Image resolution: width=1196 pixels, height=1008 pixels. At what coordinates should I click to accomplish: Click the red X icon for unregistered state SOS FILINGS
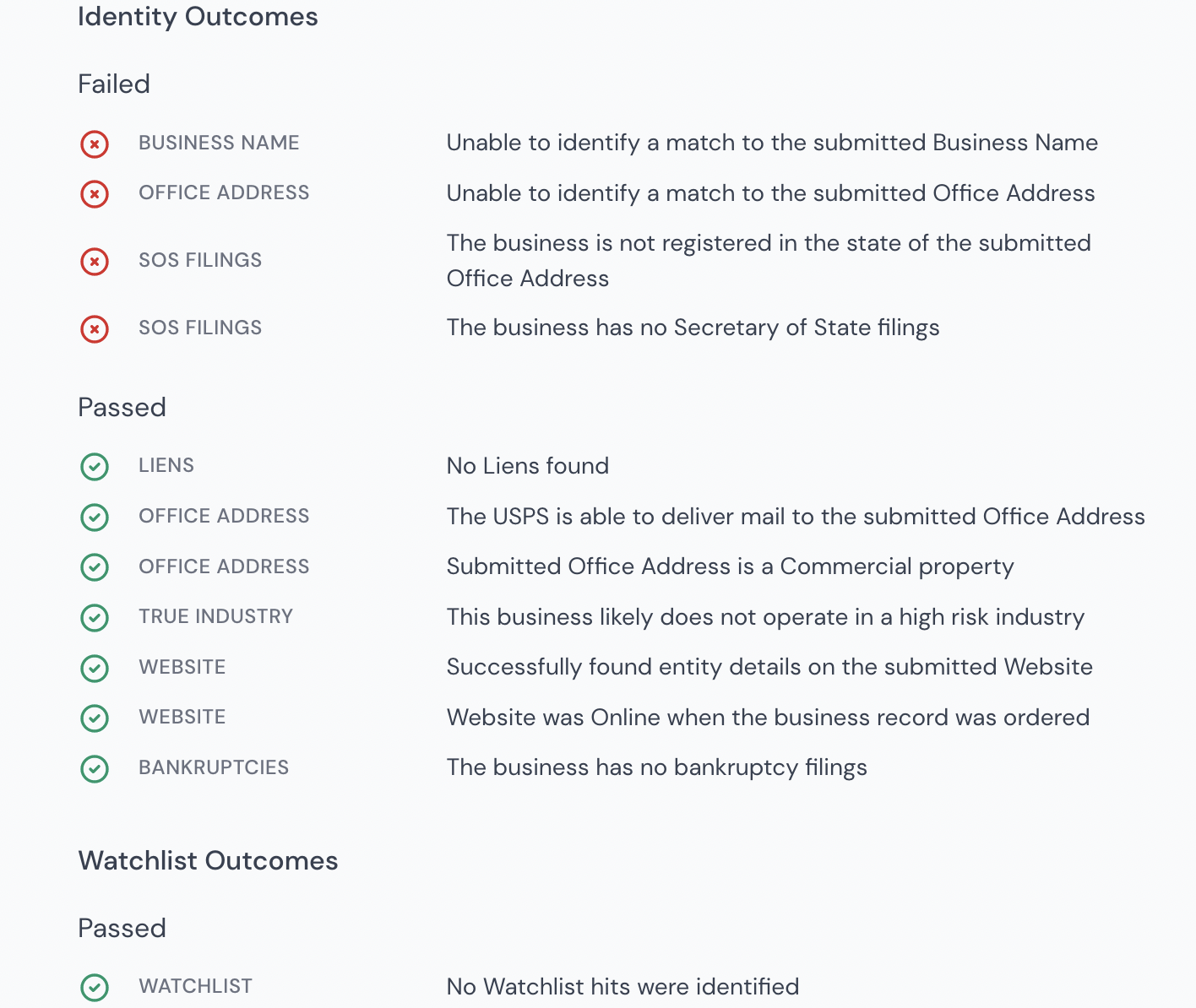[95, 262]
